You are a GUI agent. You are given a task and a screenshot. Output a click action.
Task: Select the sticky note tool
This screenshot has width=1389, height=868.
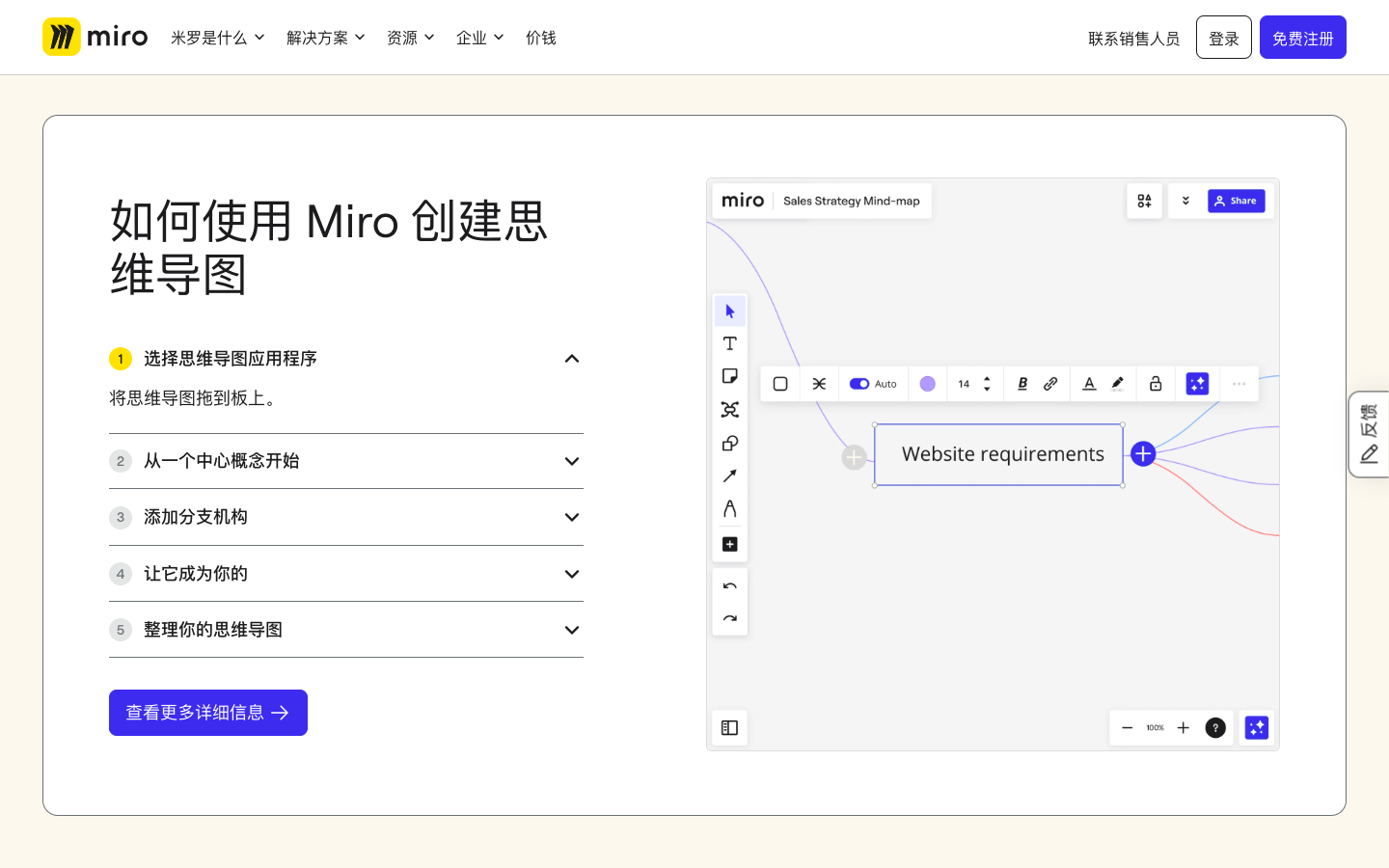tap(729, 375)
